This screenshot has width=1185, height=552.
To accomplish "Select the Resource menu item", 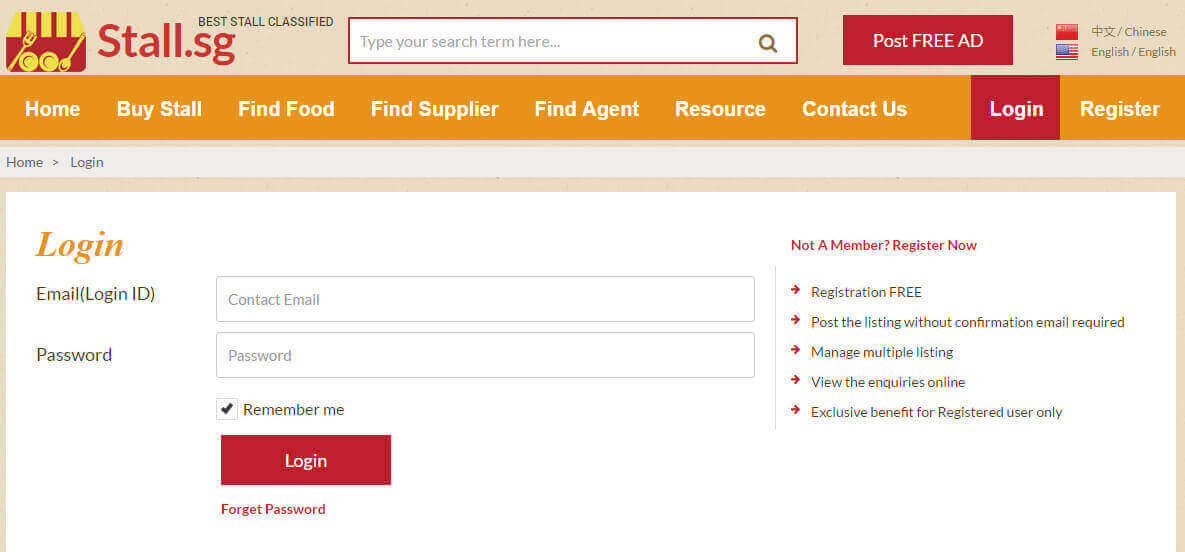I will pos(720,109).
